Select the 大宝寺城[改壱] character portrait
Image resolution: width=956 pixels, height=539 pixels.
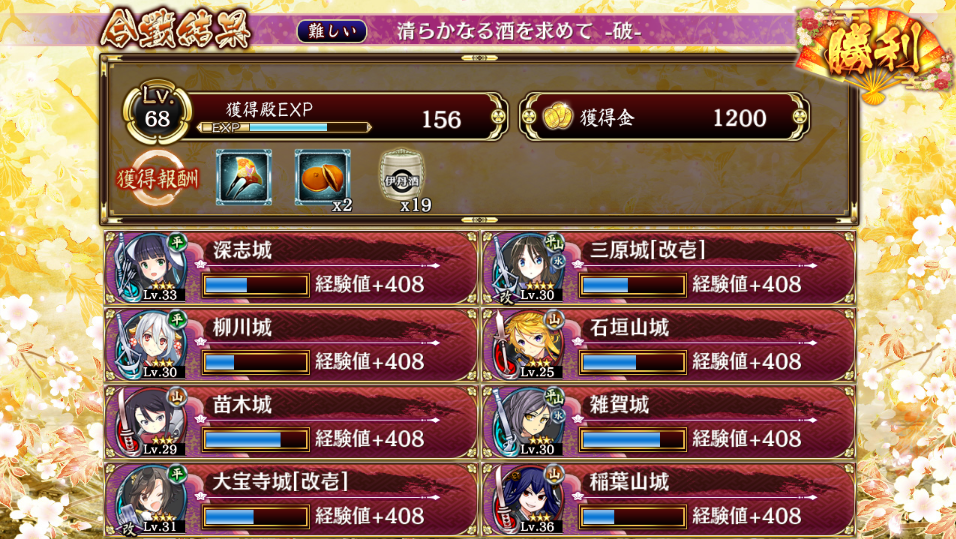point(150,499)
